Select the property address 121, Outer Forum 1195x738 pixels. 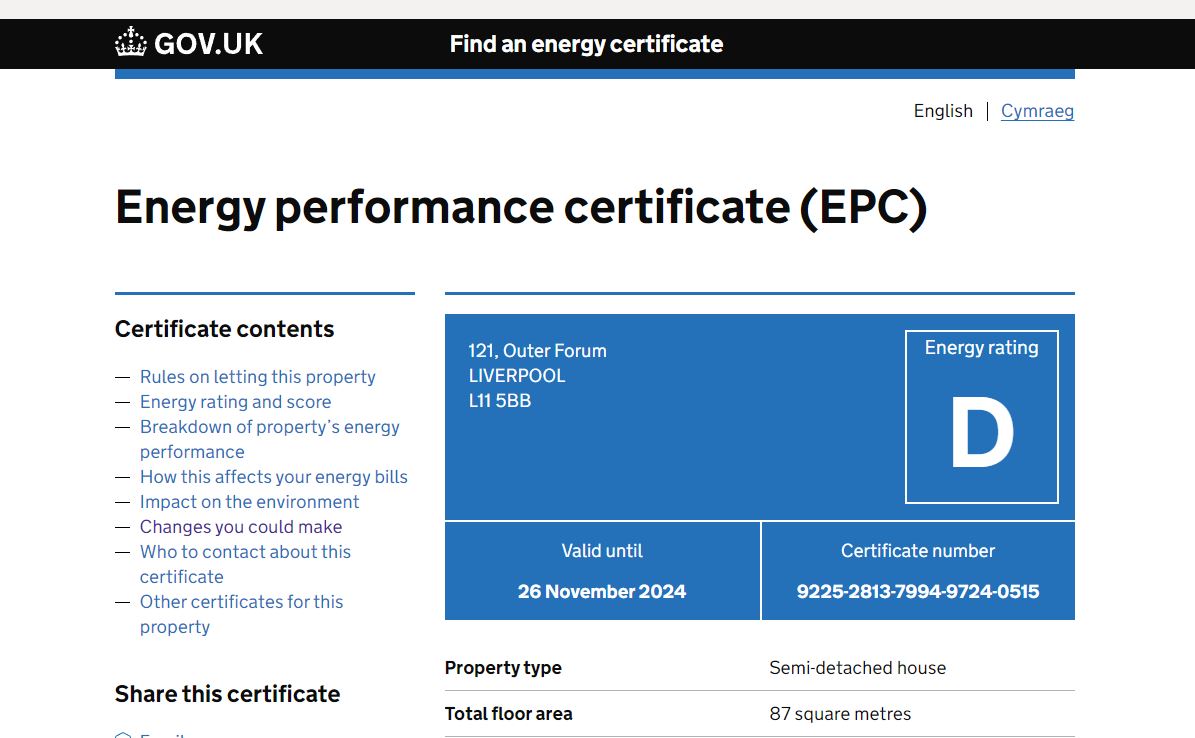537,351
